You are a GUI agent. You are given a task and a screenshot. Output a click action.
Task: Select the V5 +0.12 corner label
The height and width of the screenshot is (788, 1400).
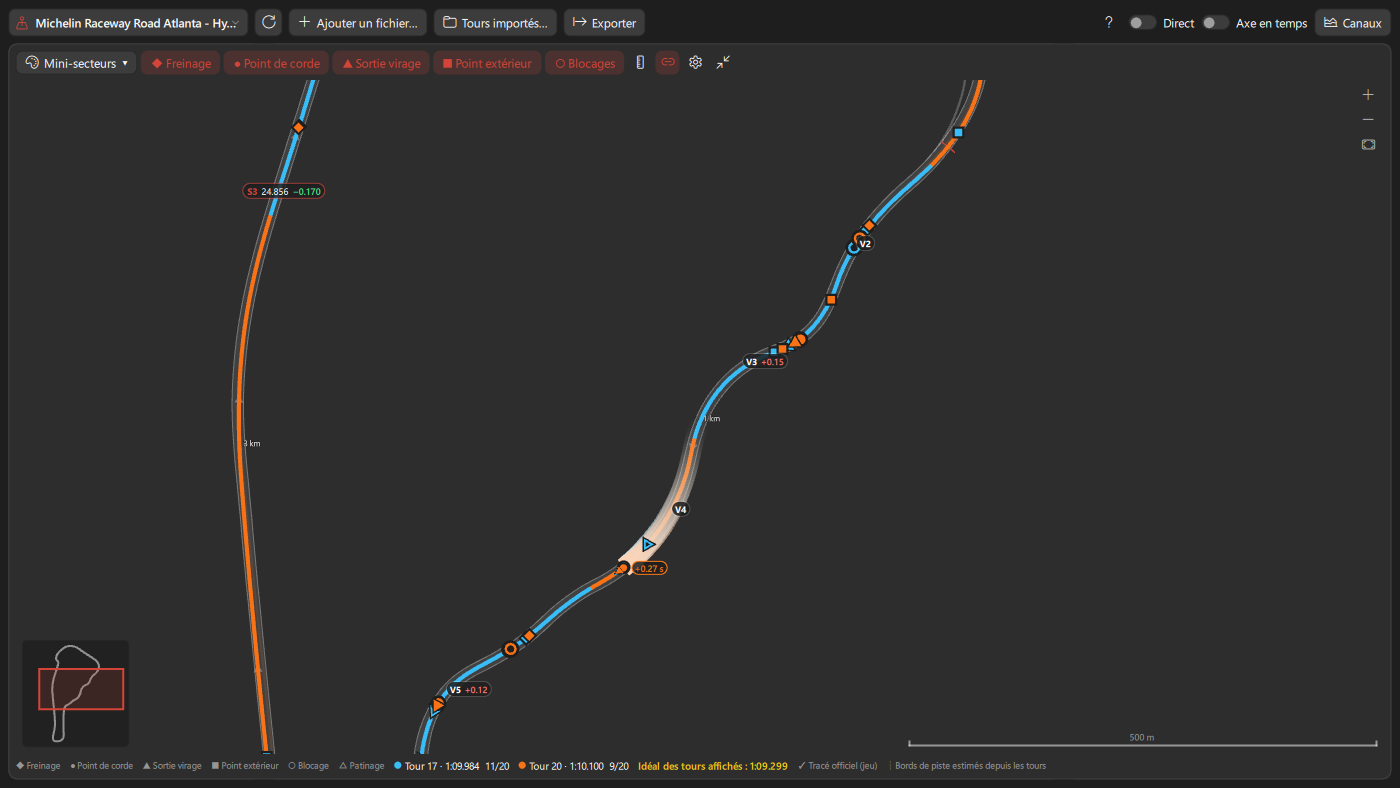click(469, 690)
